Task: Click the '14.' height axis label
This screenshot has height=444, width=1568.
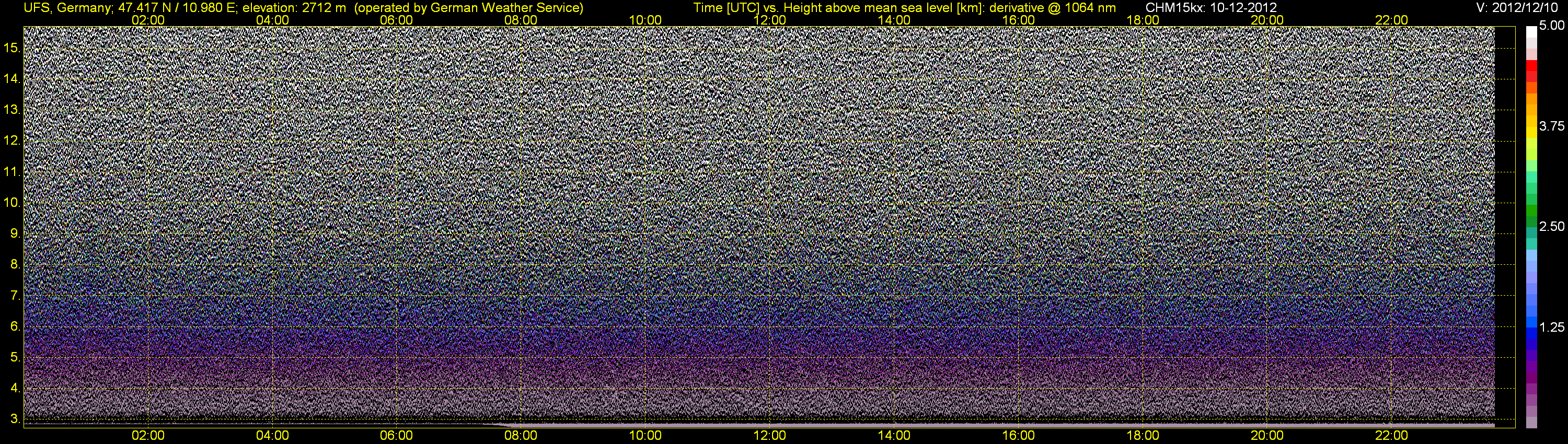Action: (x=12, y=79)
